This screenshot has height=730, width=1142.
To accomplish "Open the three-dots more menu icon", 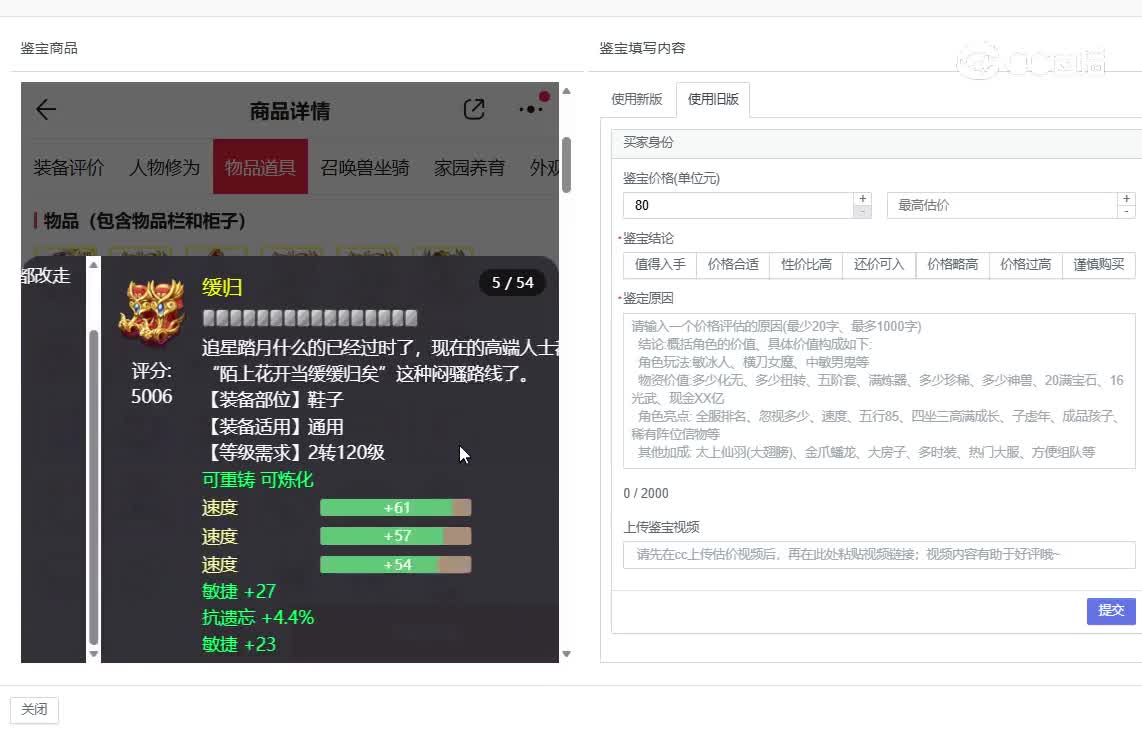I will pos(532,109).
